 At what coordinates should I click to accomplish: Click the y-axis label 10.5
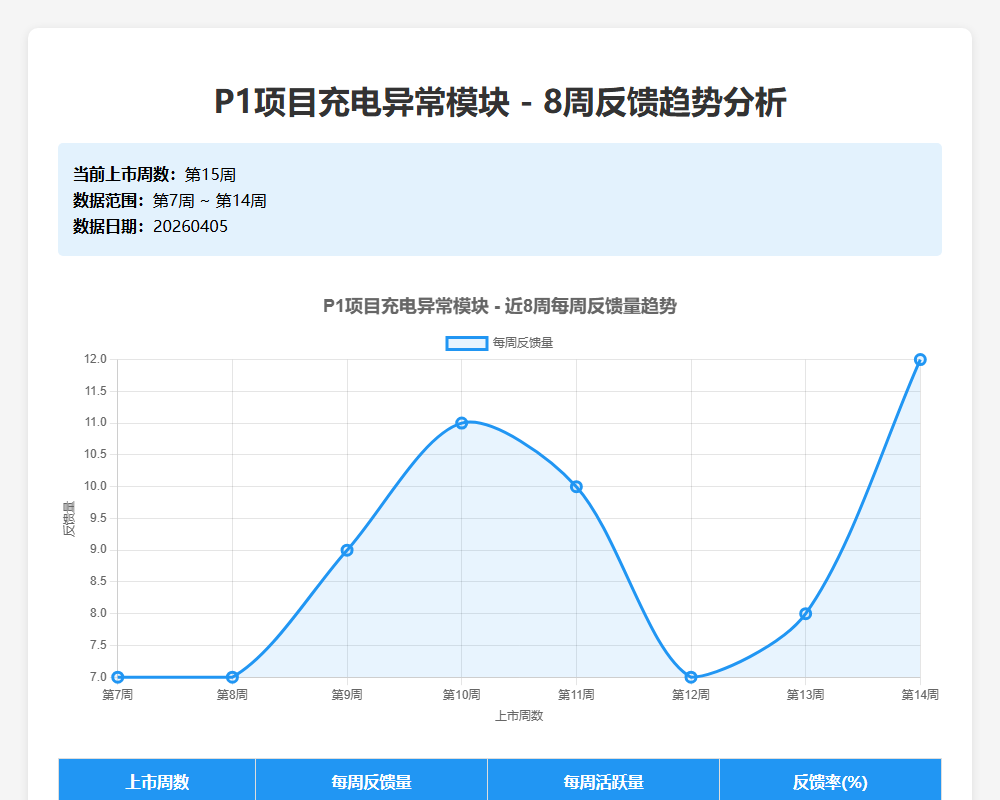coord(96,454)
